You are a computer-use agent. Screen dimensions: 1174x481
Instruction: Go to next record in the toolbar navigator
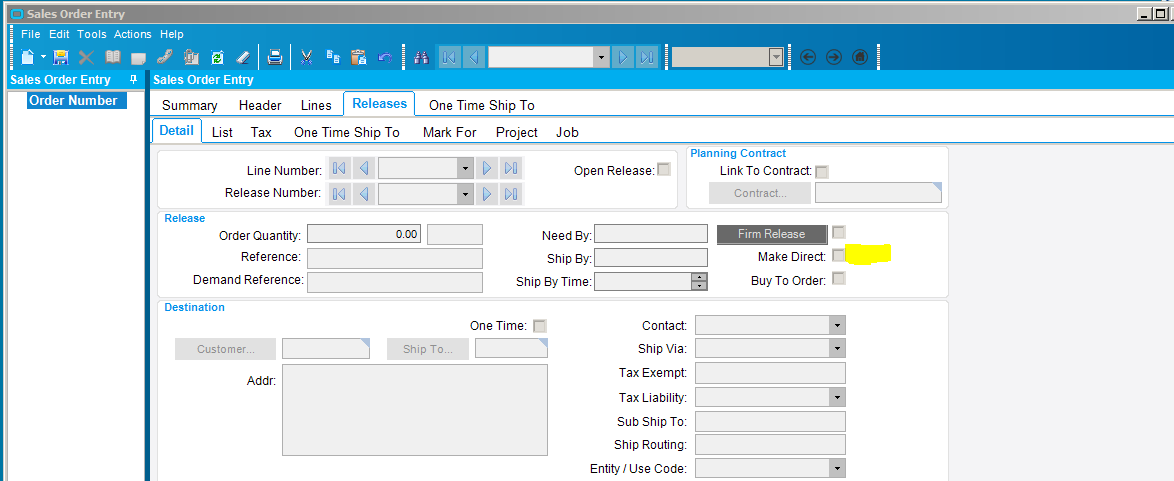coord(623,58)
